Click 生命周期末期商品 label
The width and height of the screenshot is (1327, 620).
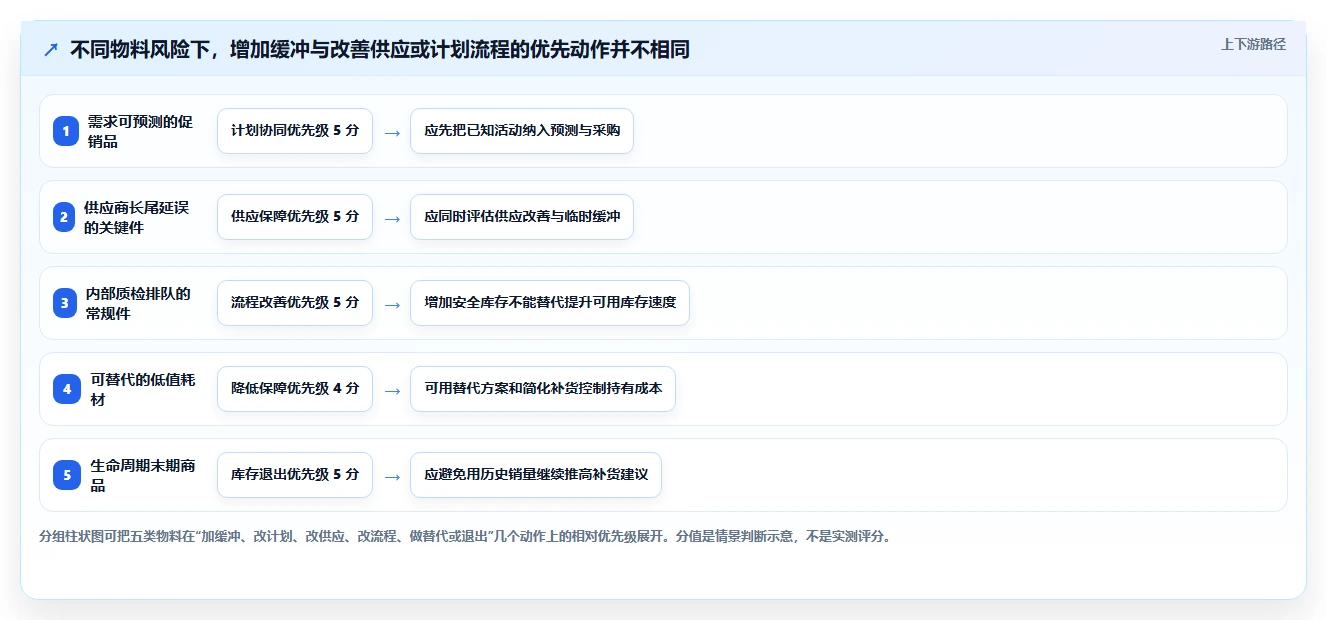click(x=143, y=475)
